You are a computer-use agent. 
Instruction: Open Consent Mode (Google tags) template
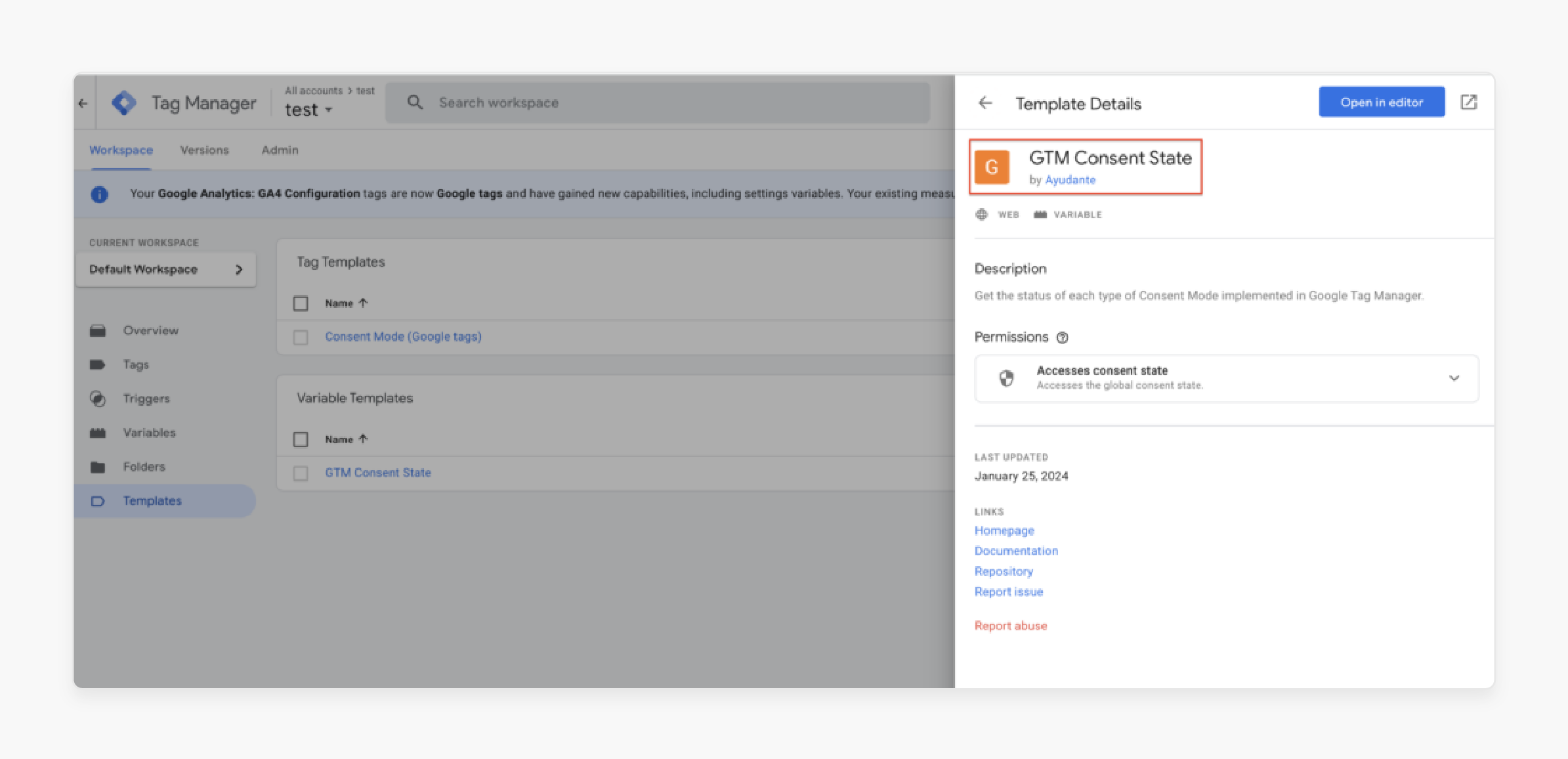coord(403,337)
